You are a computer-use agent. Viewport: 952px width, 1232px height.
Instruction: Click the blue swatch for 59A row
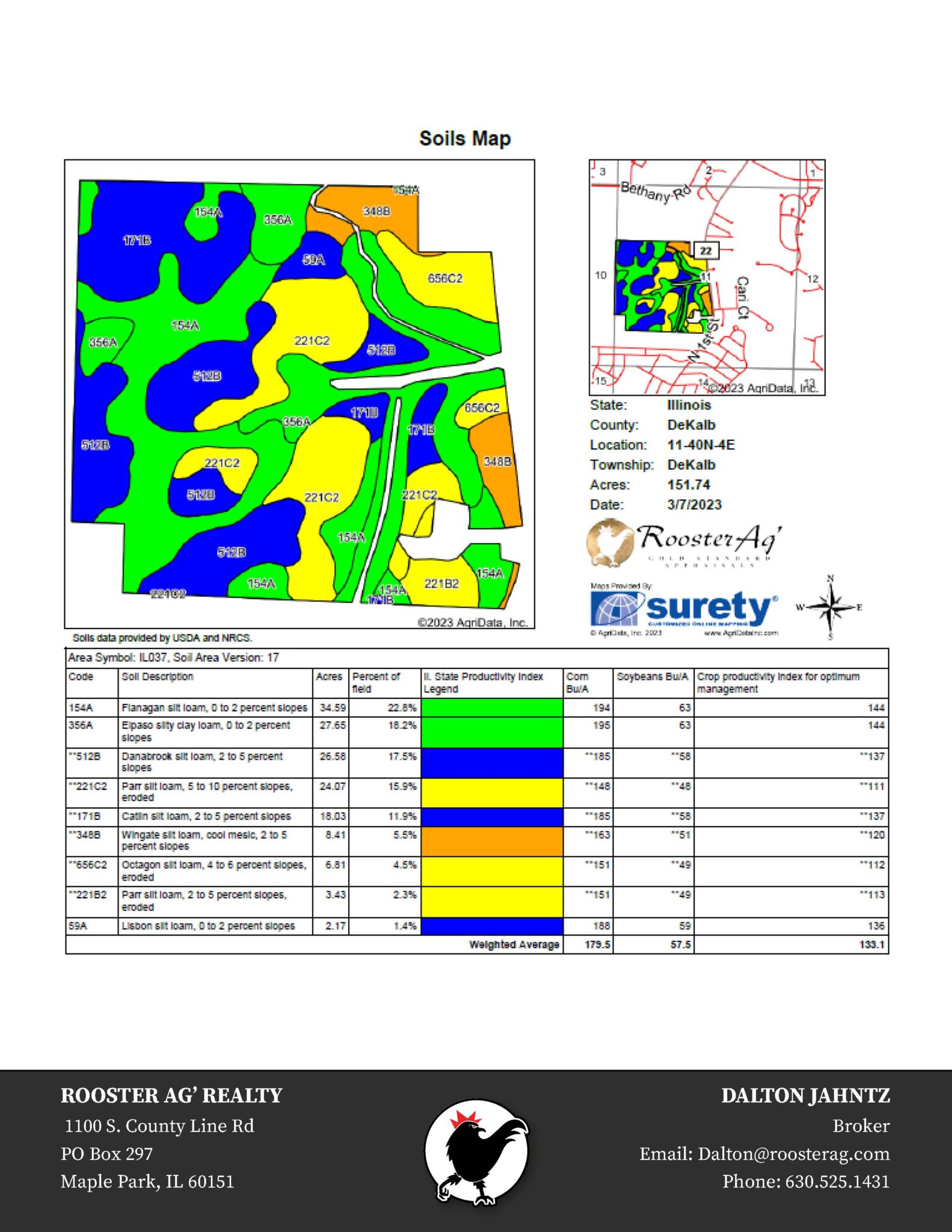click(492, 926)
